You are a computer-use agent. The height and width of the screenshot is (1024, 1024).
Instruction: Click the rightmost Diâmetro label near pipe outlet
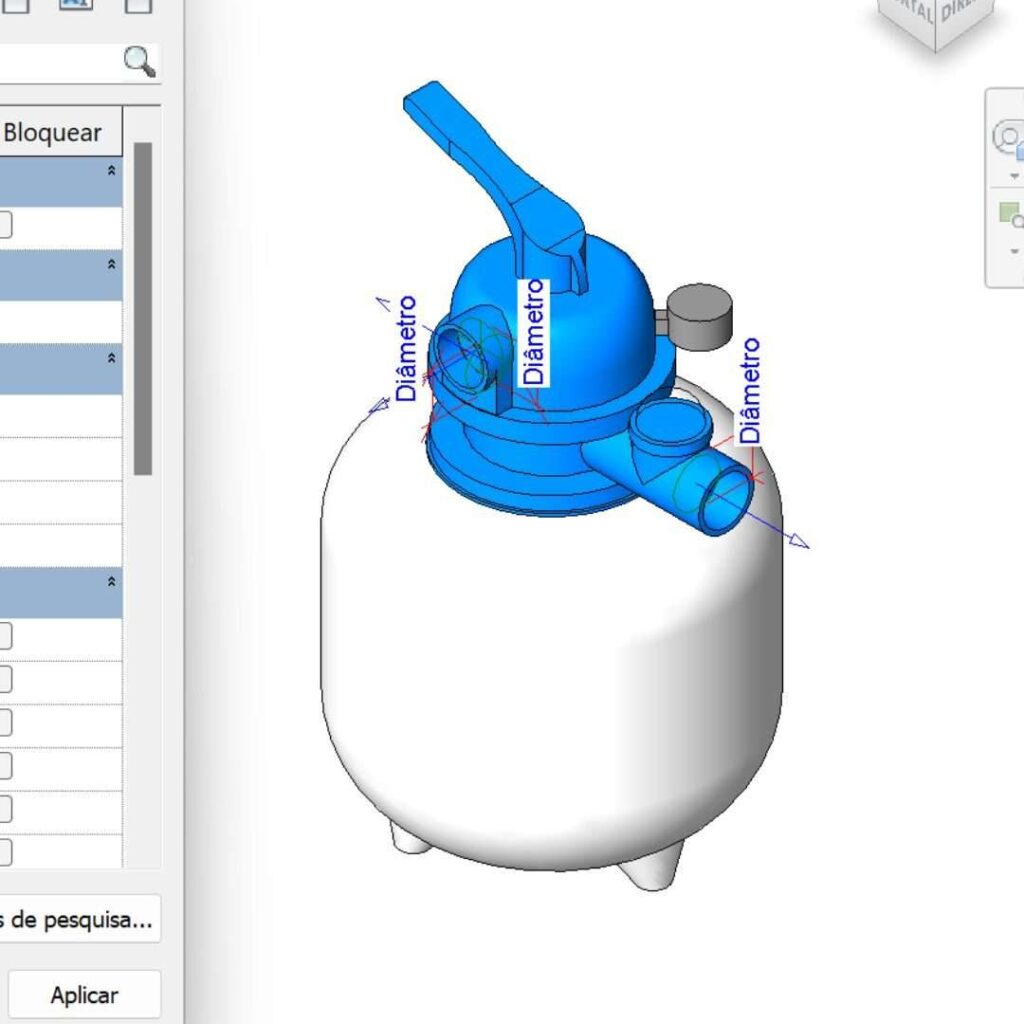pyautogui.click(x=750, y=390)
